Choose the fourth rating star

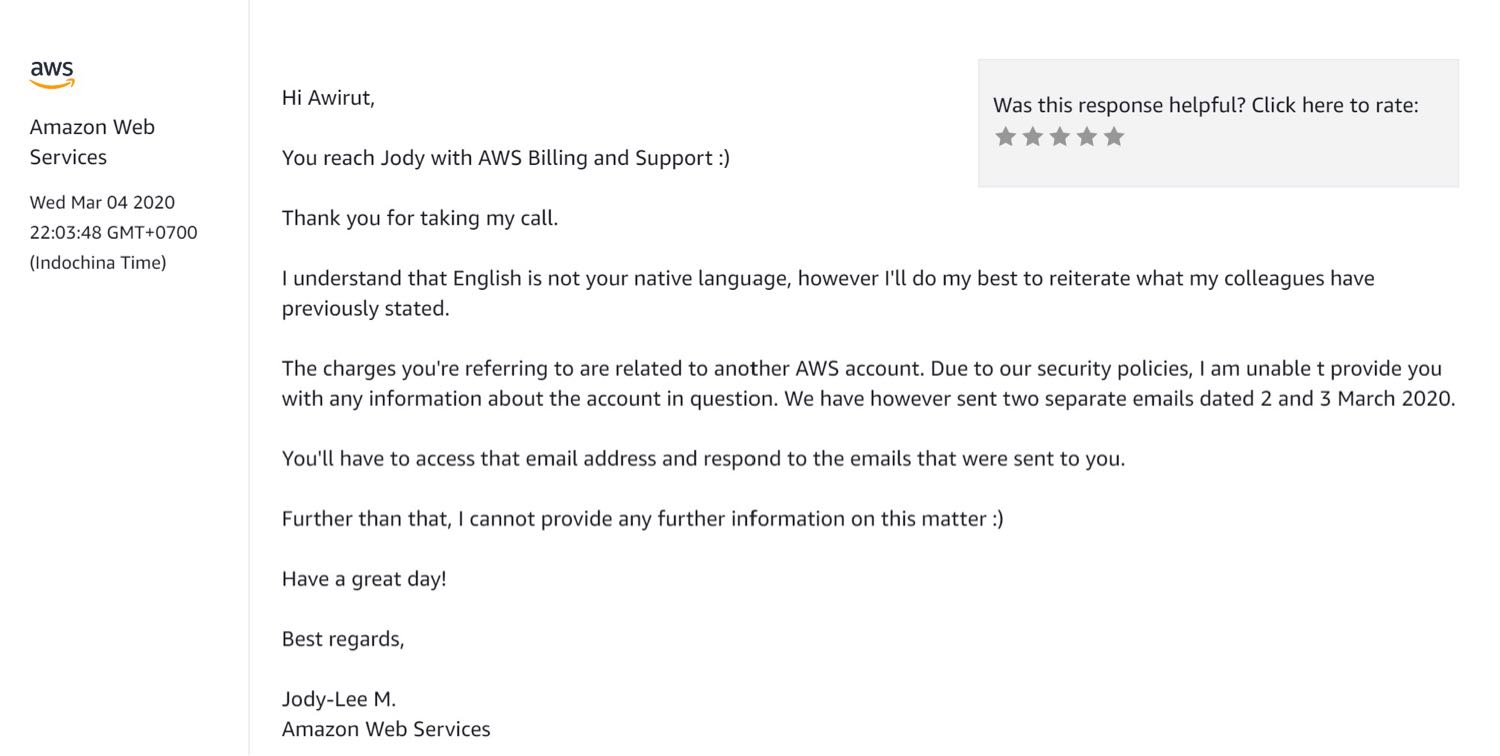coord(1087,137)
